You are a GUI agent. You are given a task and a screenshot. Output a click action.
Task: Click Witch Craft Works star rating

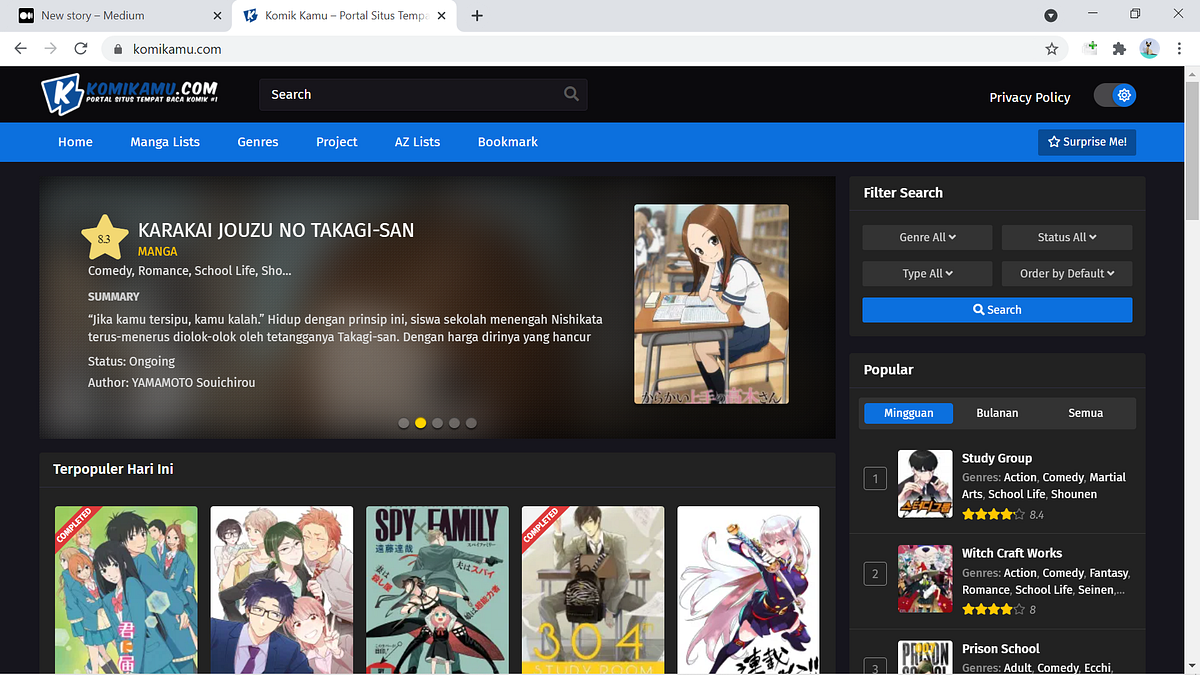pyautogui.click(x=993, y=609)
